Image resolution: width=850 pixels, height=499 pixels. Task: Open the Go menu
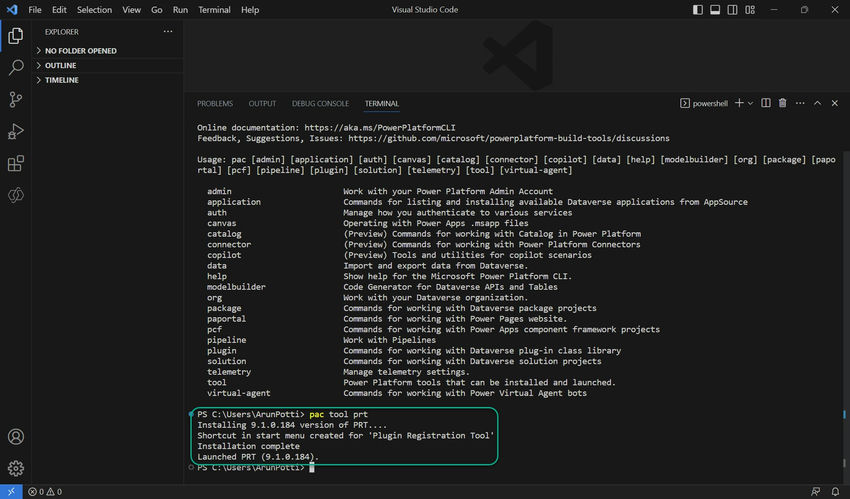pyautogui.click(x=157, y=10)
